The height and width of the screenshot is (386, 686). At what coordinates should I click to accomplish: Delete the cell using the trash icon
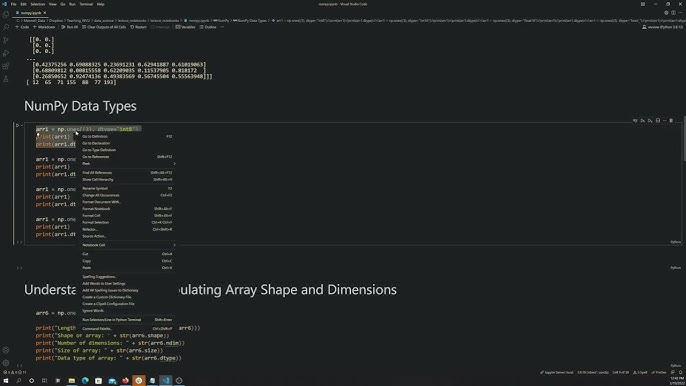pyautogui.click(x=671, y=121)
